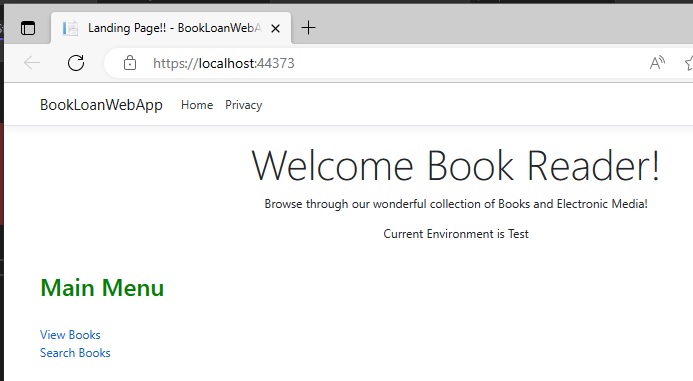This screenshot has width=693, height=381.
Task: Open the tab actions menu icon
Action: pos(28,28)
